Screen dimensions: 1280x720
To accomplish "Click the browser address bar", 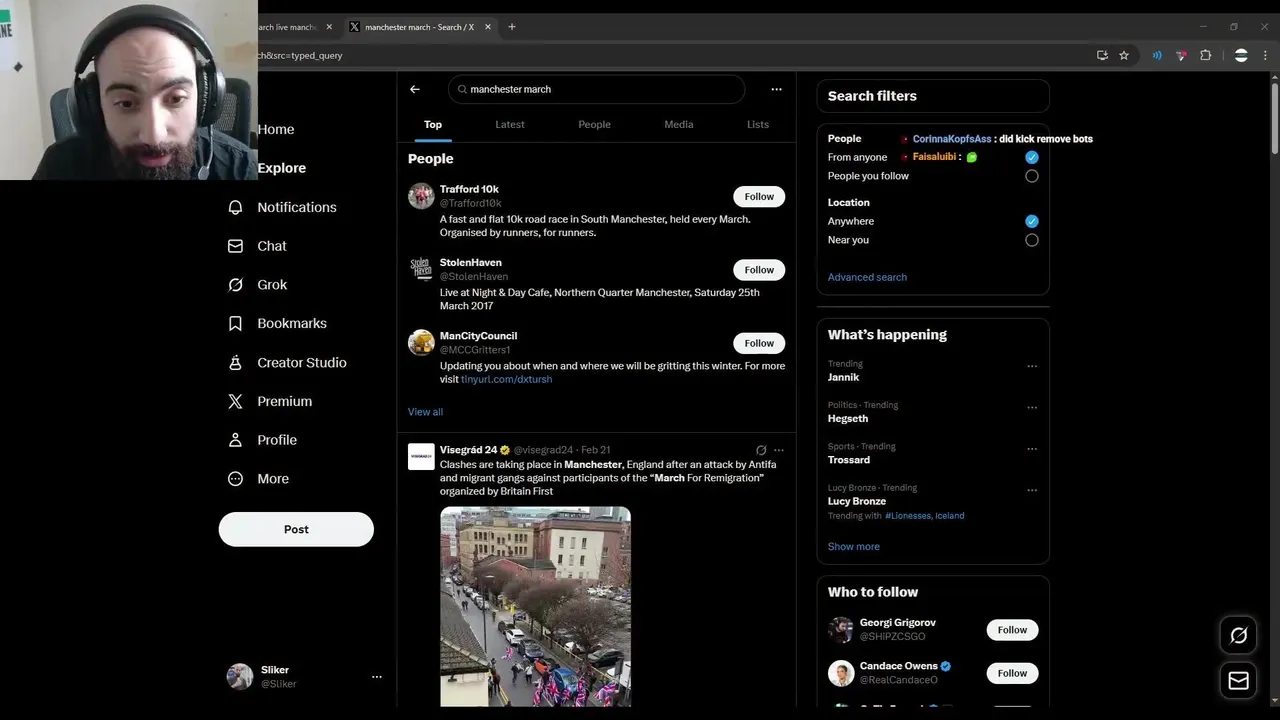I will tap(670, 55).
